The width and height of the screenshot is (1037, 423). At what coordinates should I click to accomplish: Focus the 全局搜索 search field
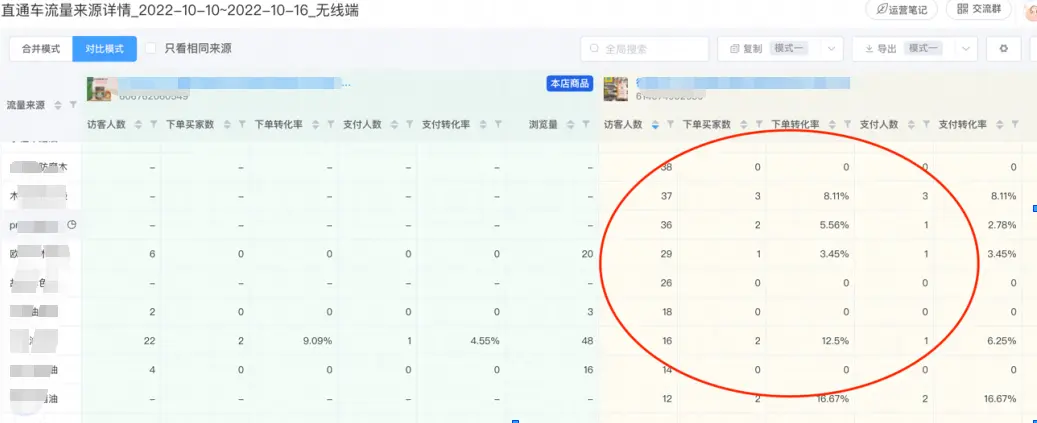(x=645, y=49)
